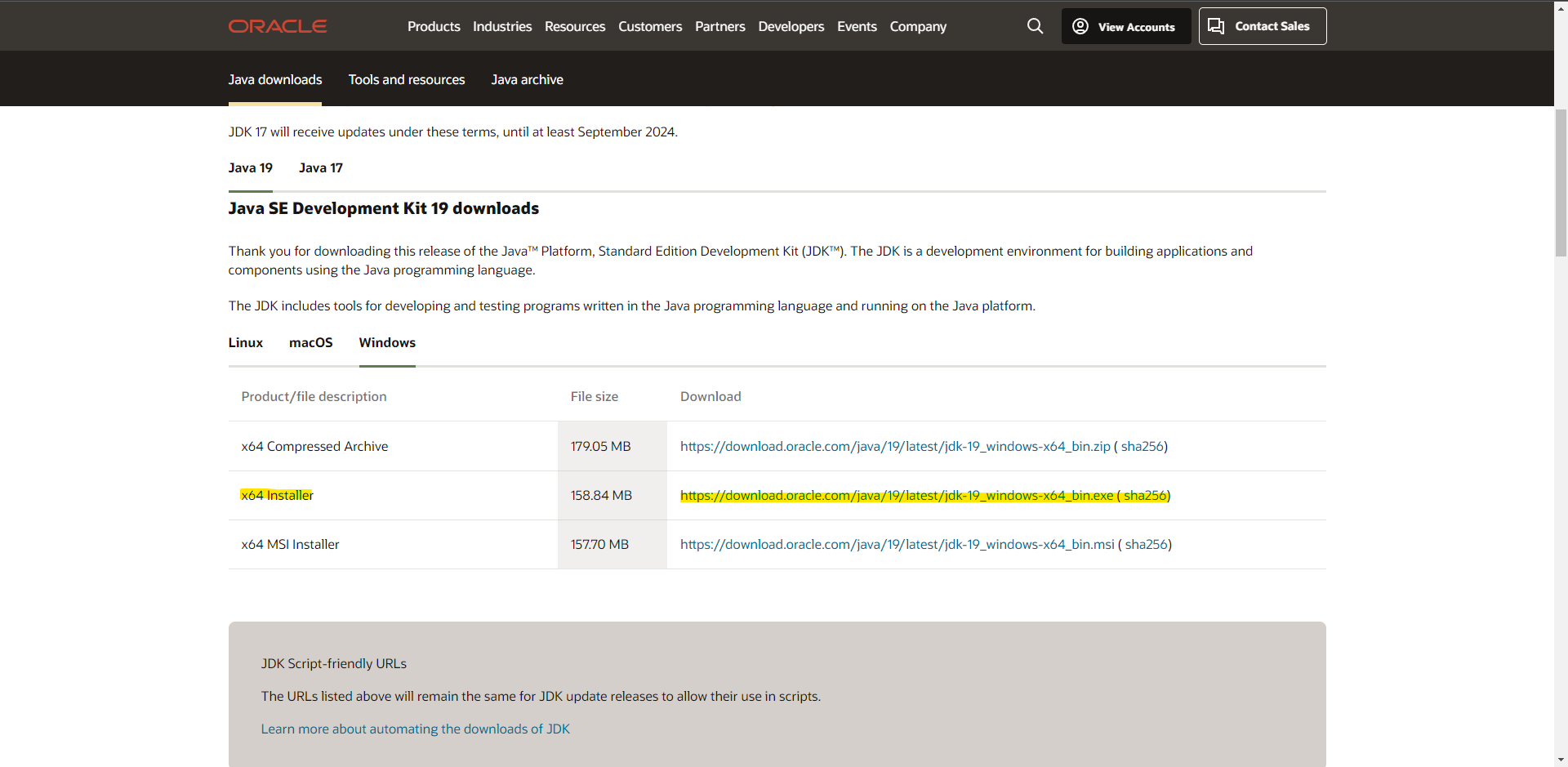Click the page vertical scrollbar thumb
The image size is (1568, 767).
[1561, 183]
